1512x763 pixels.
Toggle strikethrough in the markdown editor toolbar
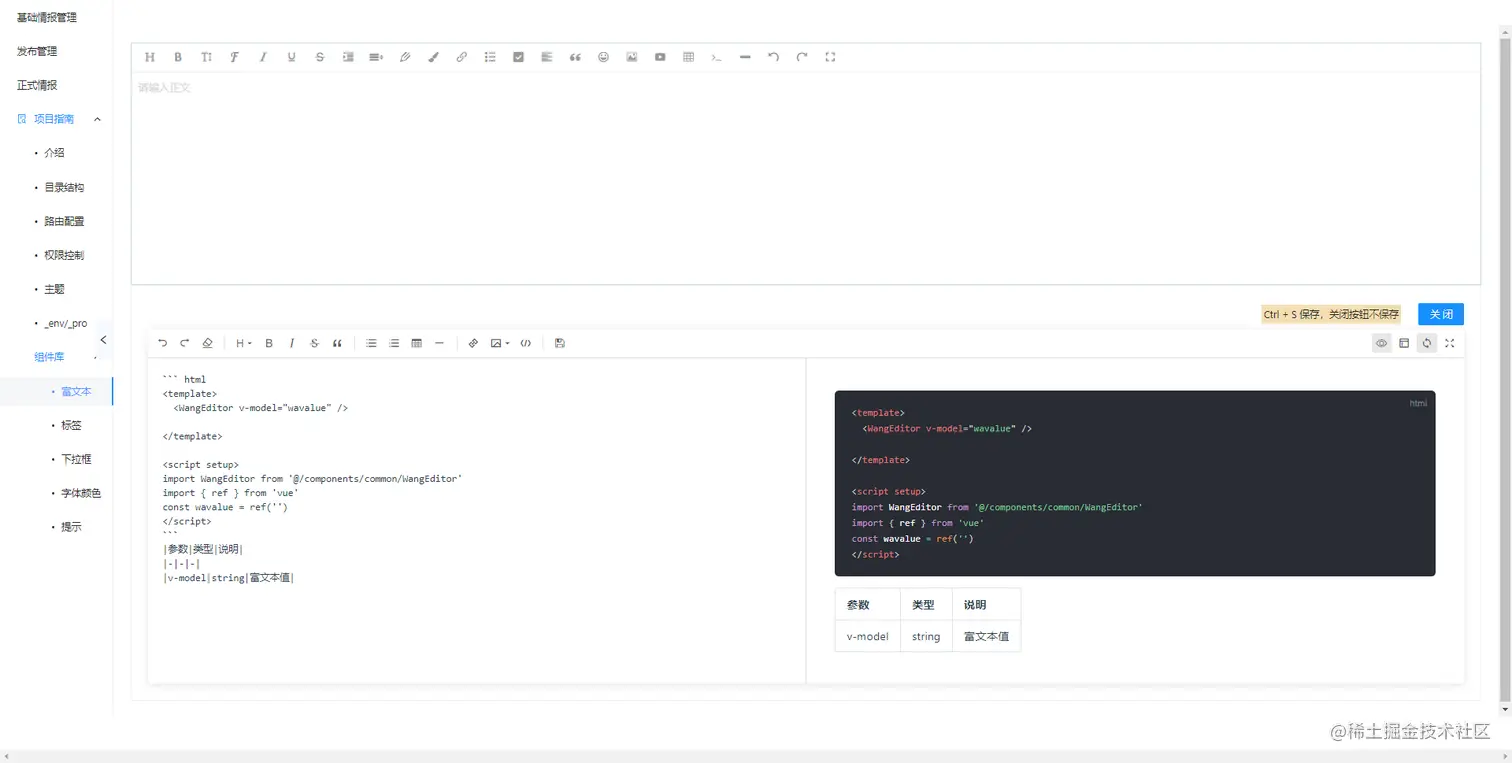[x=315, y=343]
